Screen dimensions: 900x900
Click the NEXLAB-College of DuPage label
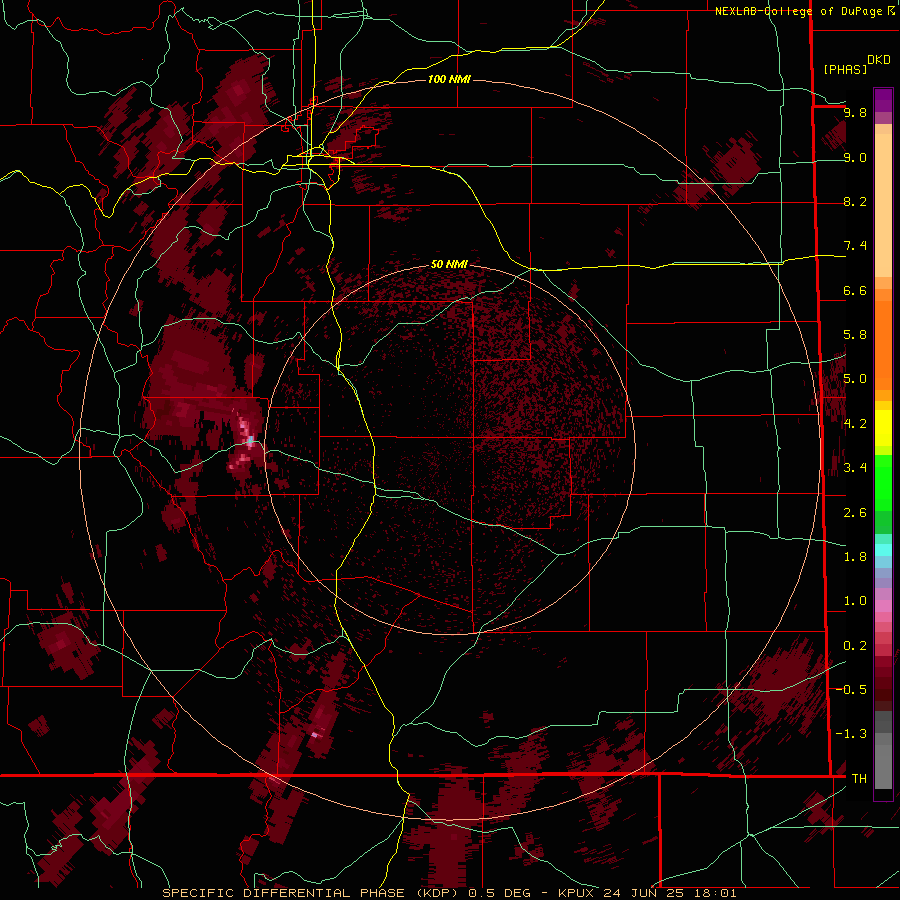[800, 11]
